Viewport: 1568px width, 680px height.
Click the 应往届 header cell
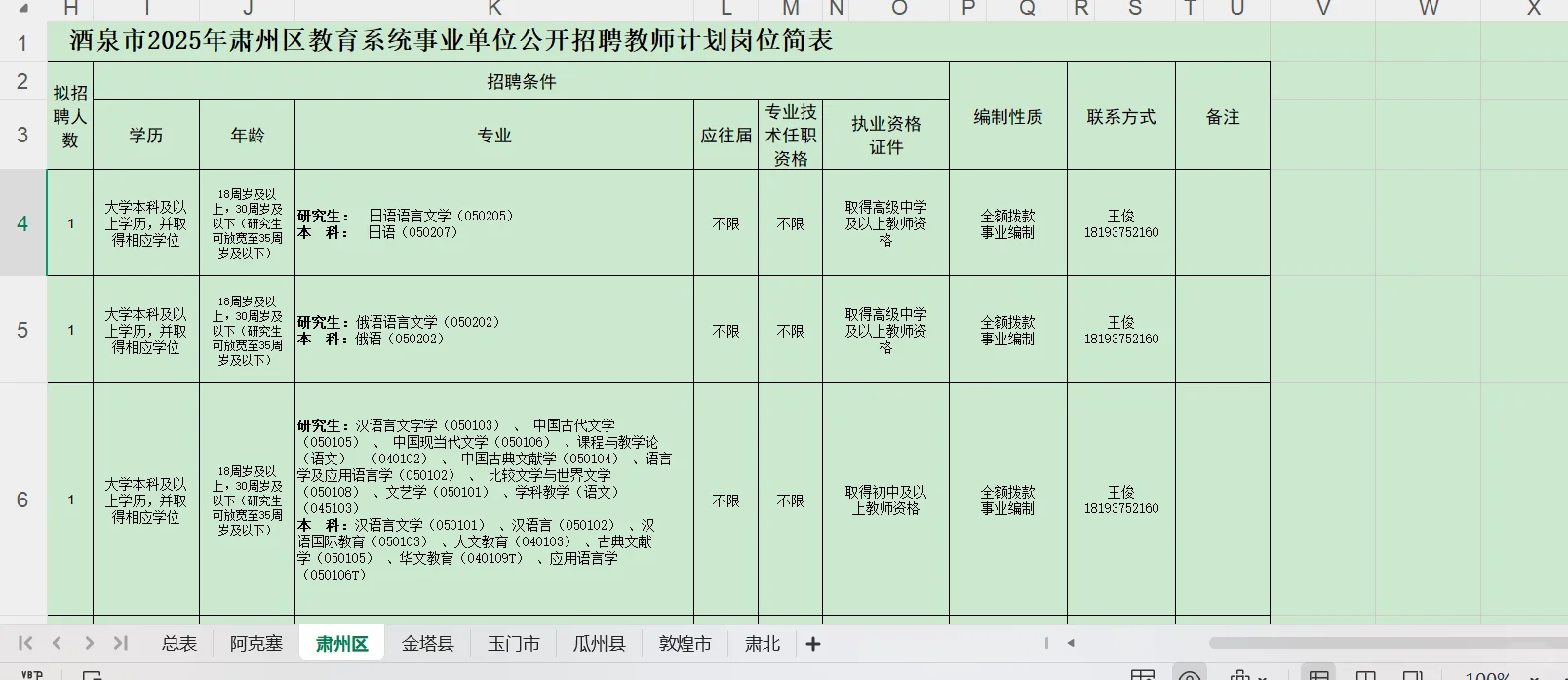[726, 135]
